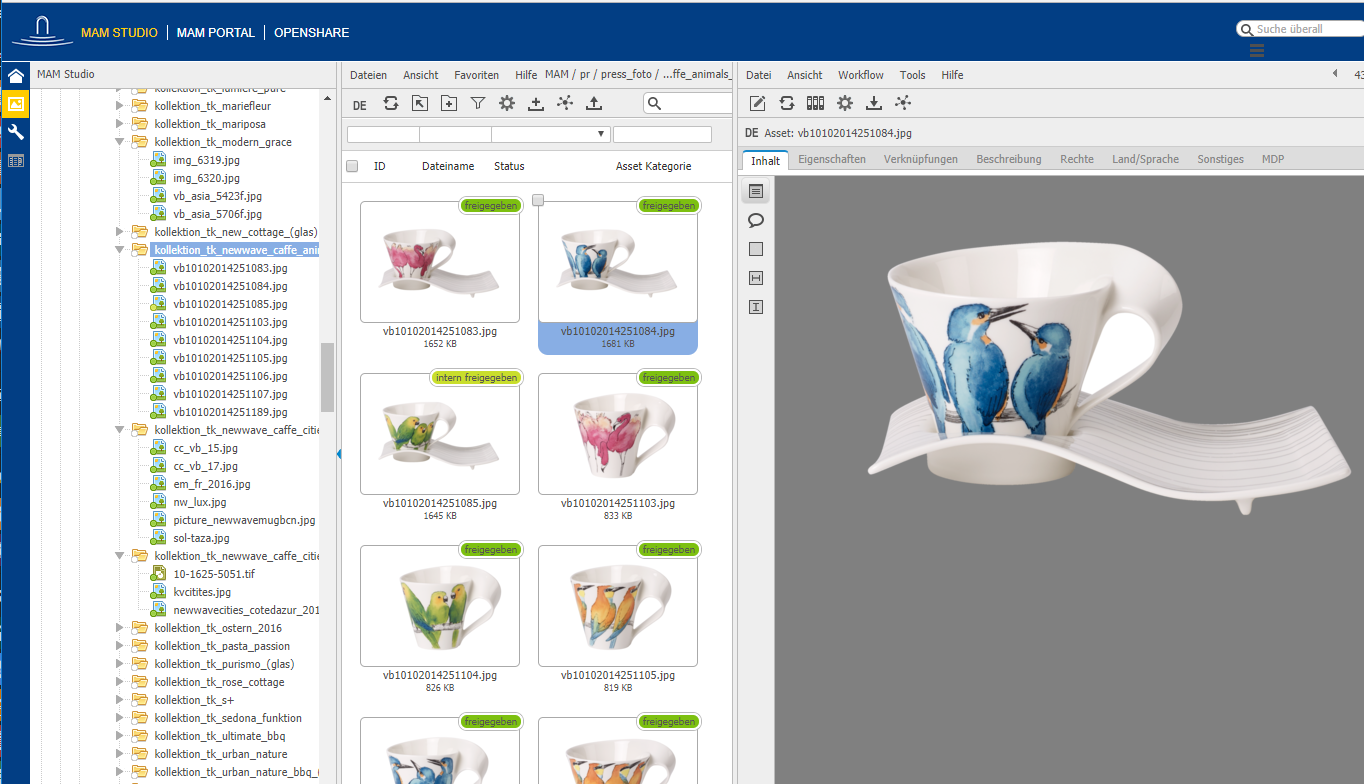Open the Favoriten menu
1364x784 pixels.
click(x=477, y=75)
